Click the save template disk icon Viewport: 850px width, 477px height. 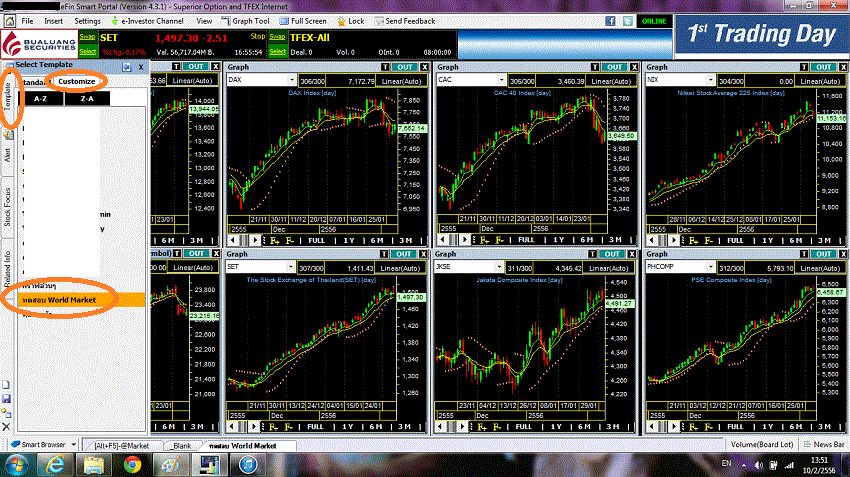pos(6,399)
